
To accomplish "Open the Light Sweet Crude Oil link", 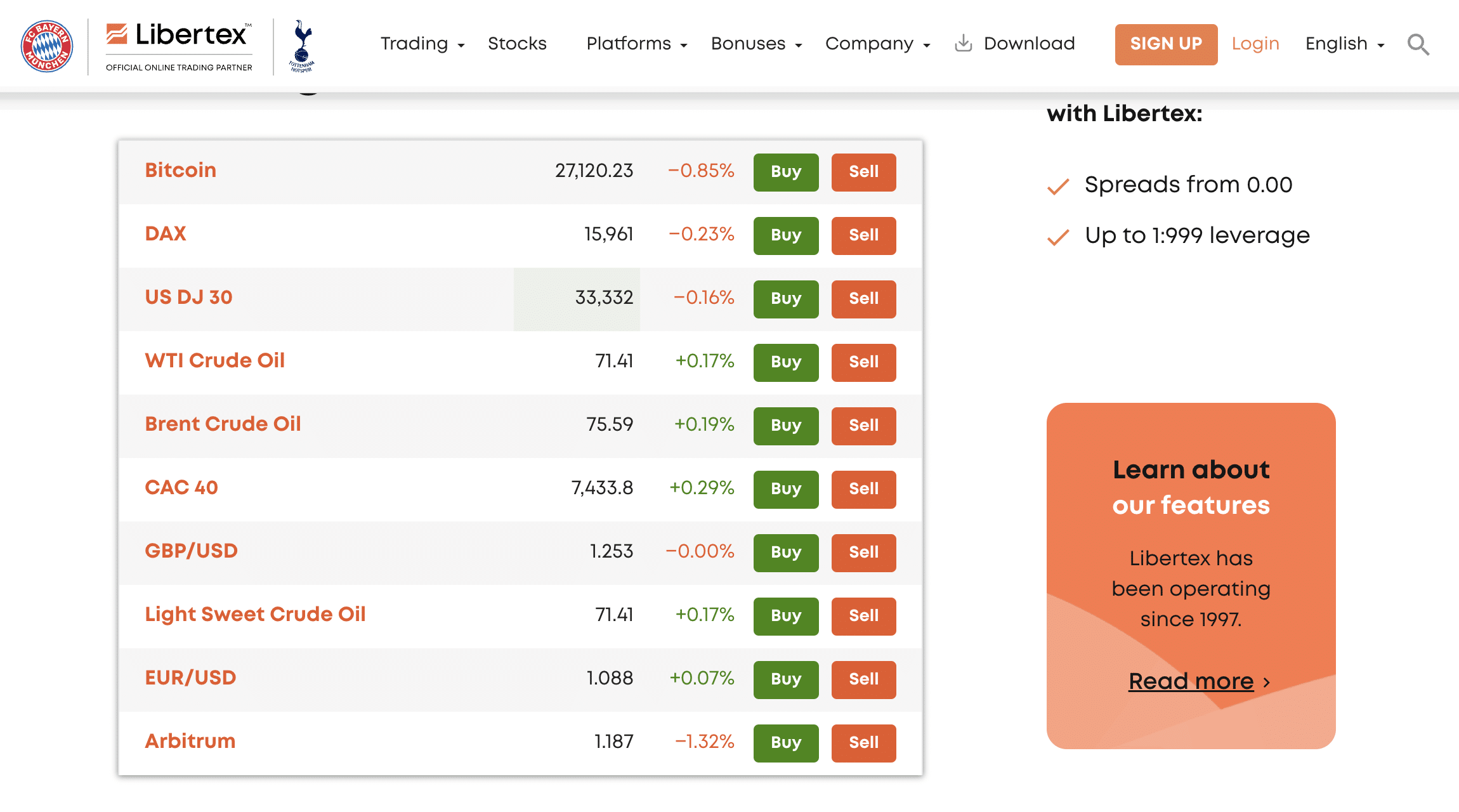I will pos(256,614).
